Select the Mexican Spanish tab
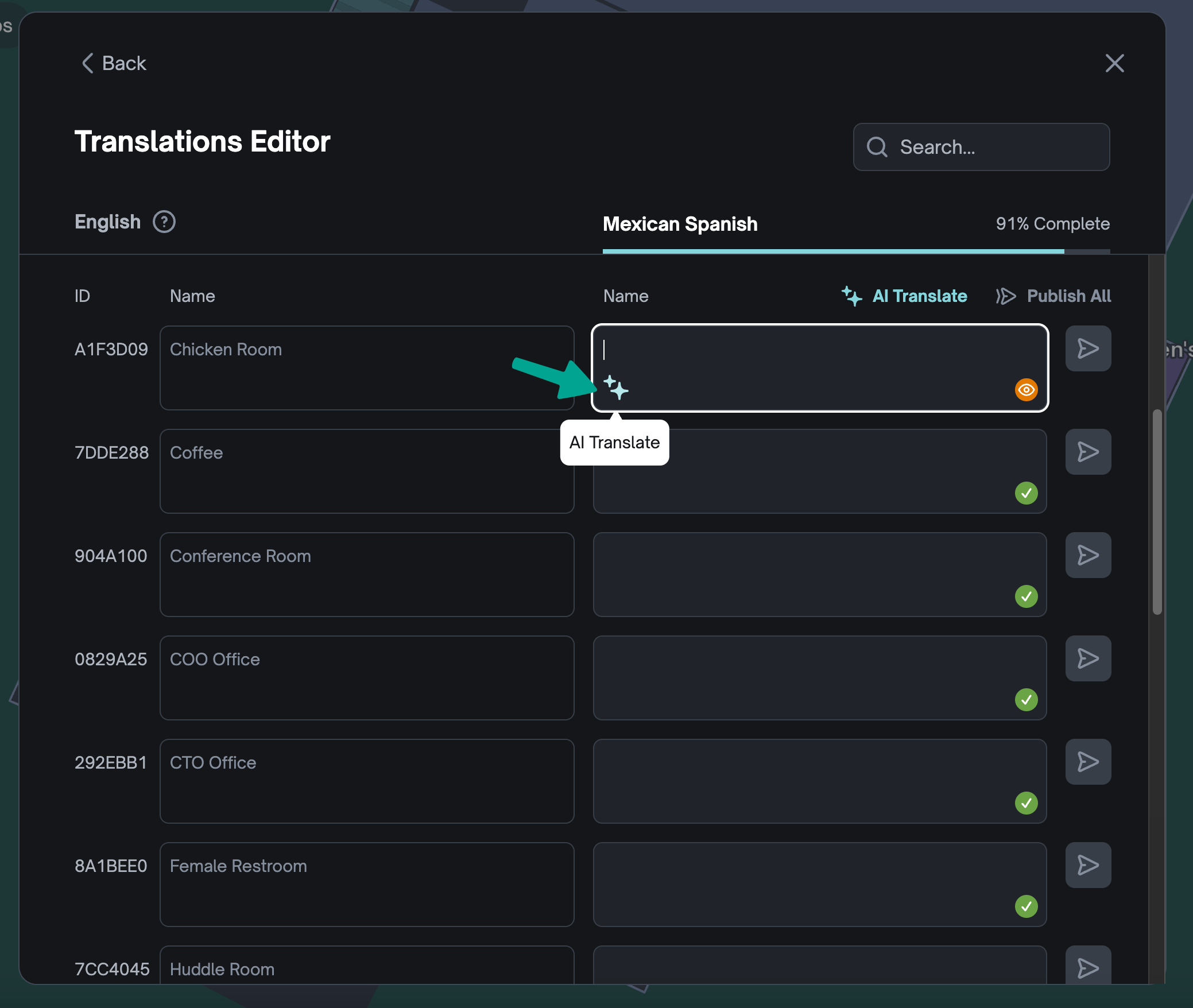The width and height of the screenshot is (1193, 1008). 680,224
